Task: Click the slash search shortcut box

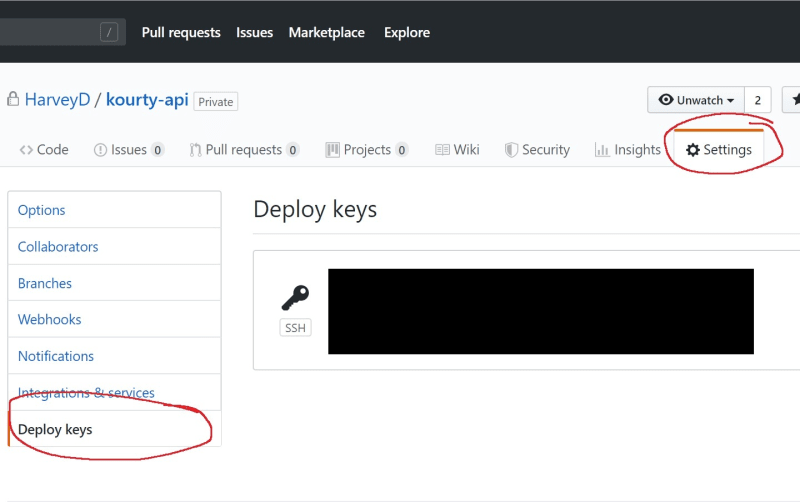Action: click(x=109, y=32)
